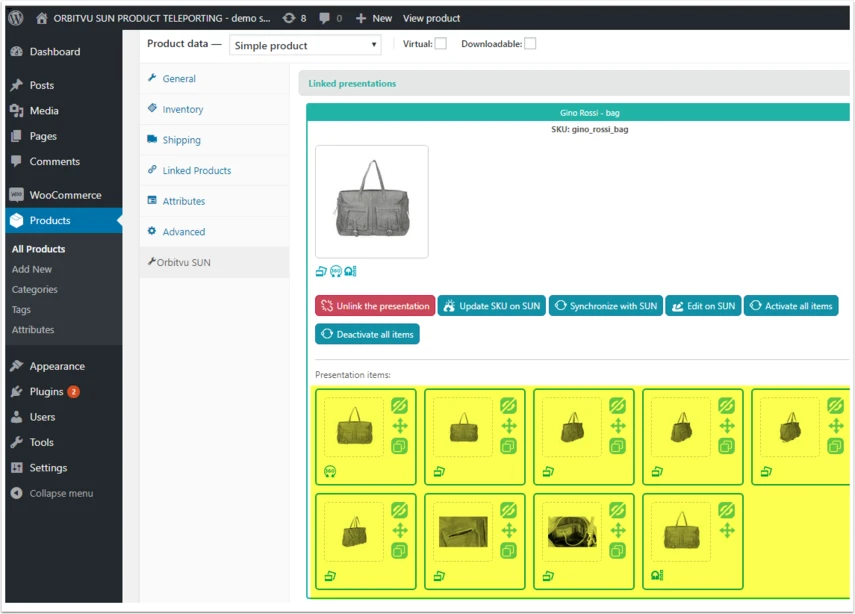
Task: Toggle activation icon on first presentation item
Action: pos(400,406)
